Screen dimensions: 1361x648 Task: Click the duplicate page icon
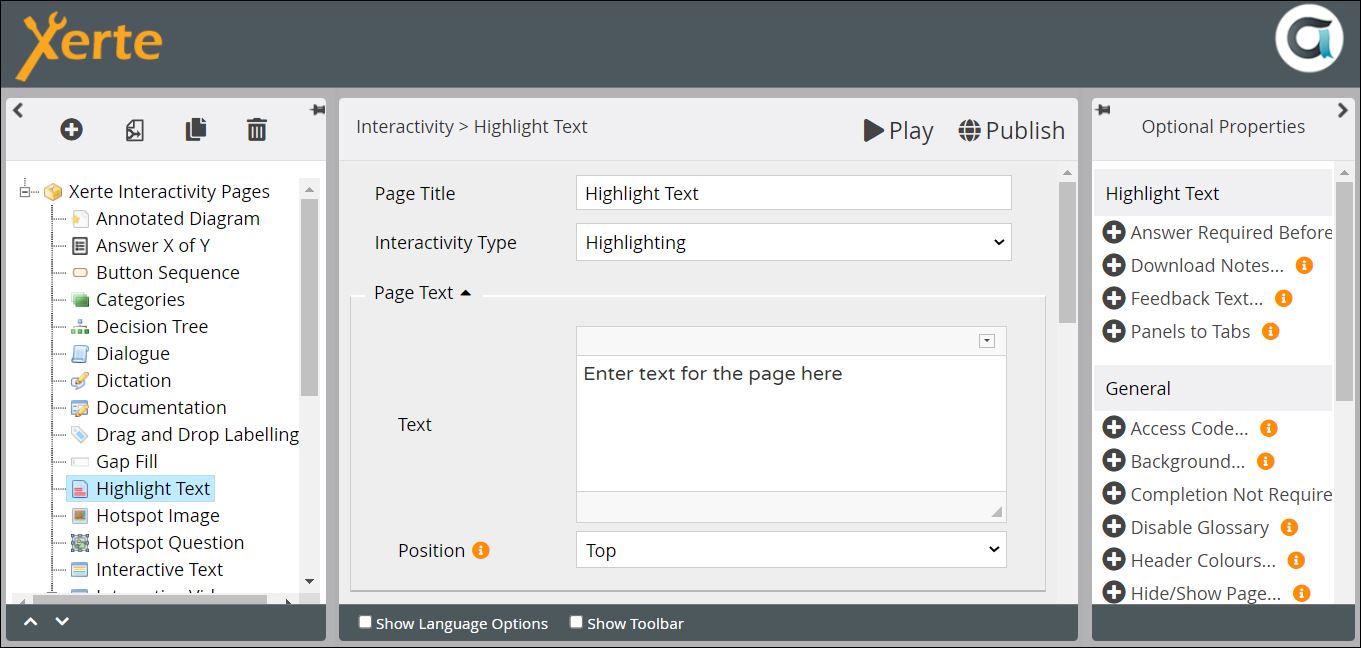(x=196, y=129)
